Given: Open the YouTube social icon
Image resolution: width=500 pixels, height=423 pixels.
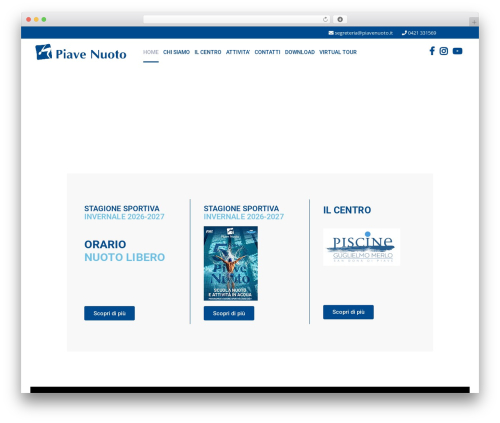Looking at the screenshot, I should [457, 51].
